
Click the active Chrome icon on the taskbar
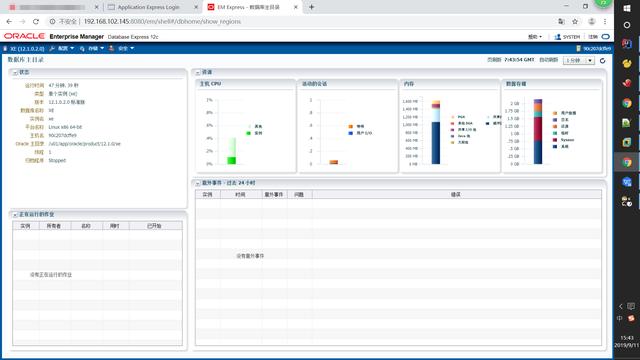[627, 162]
